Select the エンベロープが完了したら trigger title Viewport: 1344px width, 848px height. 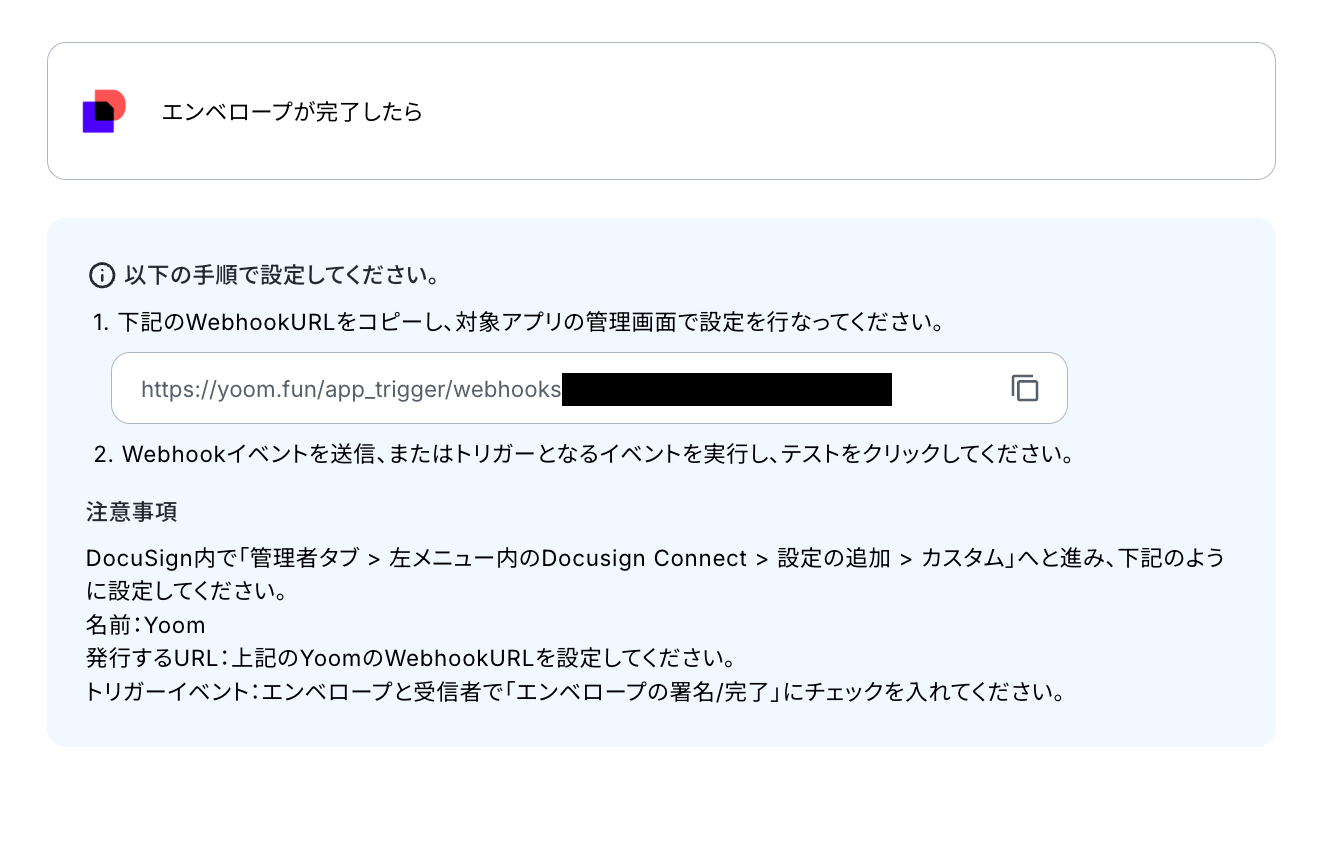coord(292,112)
